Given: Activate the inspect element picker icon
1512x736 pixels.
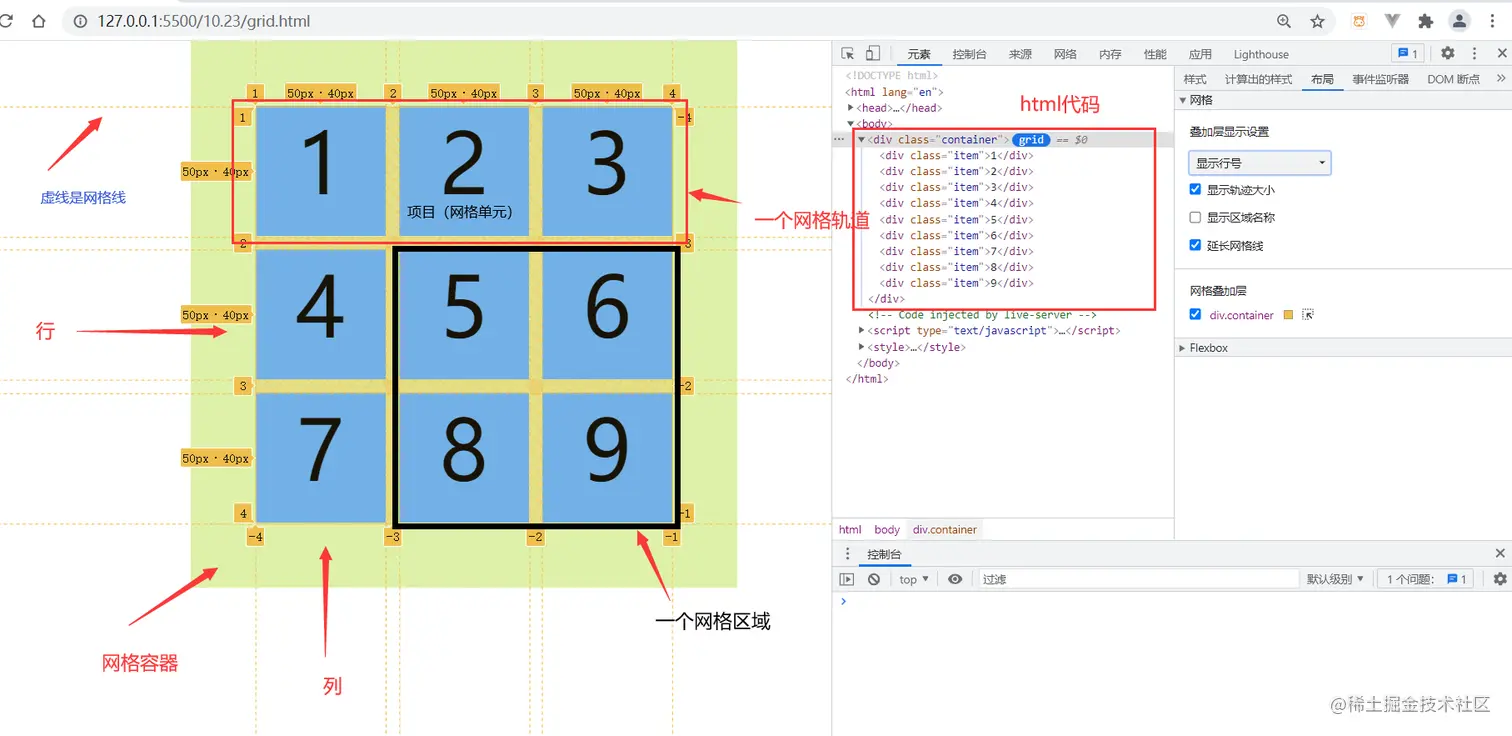Looking at the screenshot, I should 848,54.
